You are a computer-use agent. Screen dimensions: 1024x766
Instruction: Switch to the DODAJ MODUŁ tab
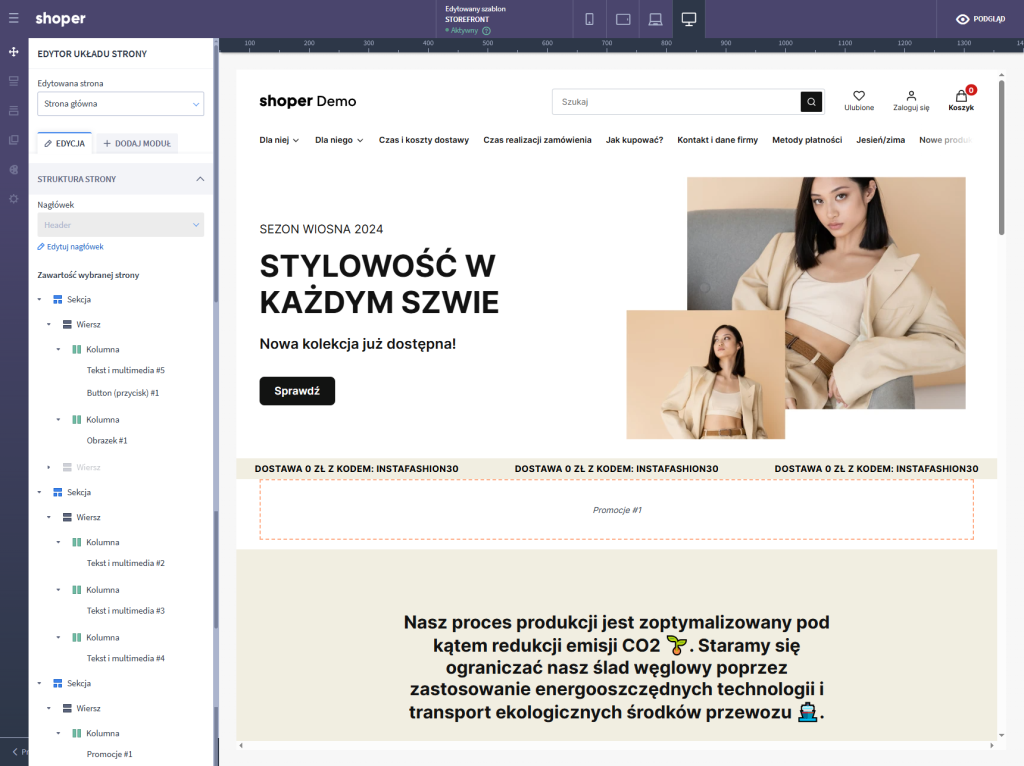[x=137, y=143]
